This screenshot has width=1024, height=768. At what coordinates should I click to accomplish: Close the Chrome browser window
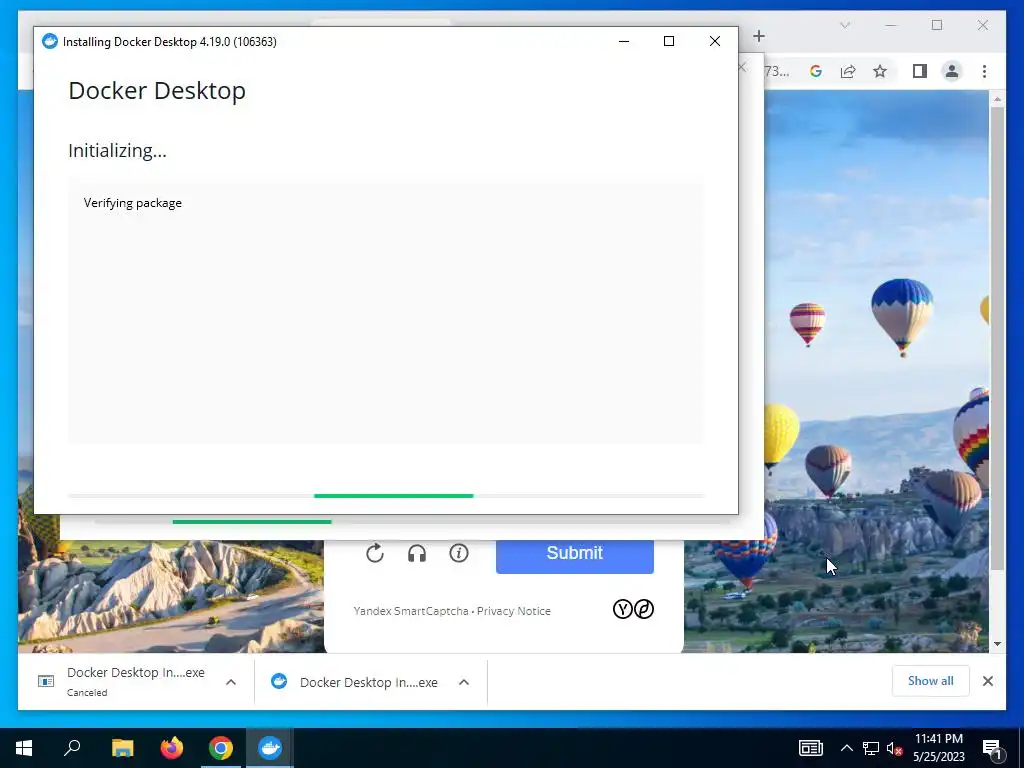(x=983, y=25)
